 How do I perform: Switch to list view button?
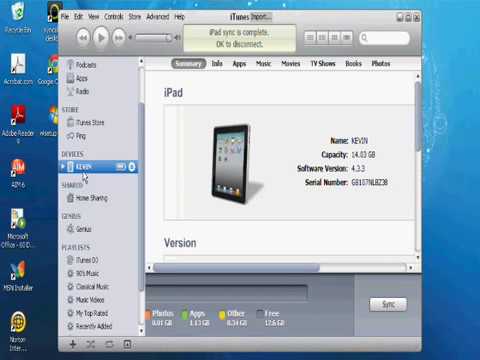pyautogui.click(x=310, y=37)
